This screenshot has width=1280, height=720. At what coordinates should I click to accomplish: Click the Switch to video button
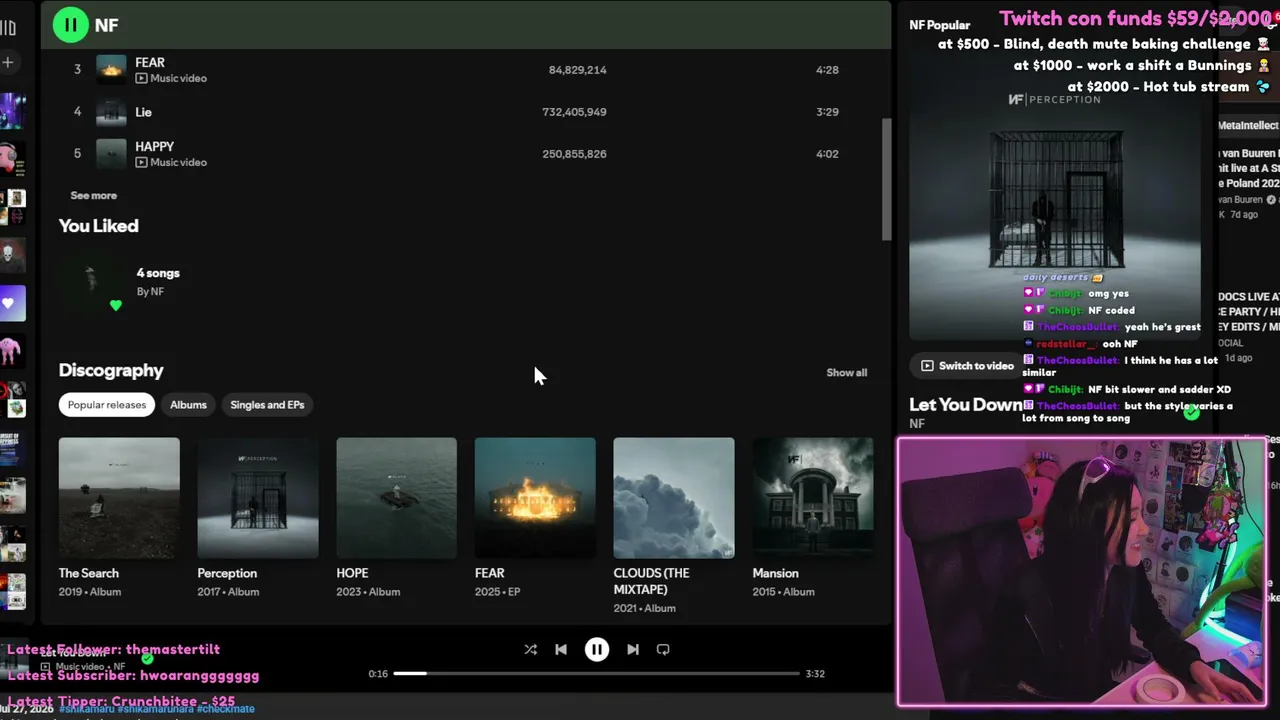[x=967, y=366]
